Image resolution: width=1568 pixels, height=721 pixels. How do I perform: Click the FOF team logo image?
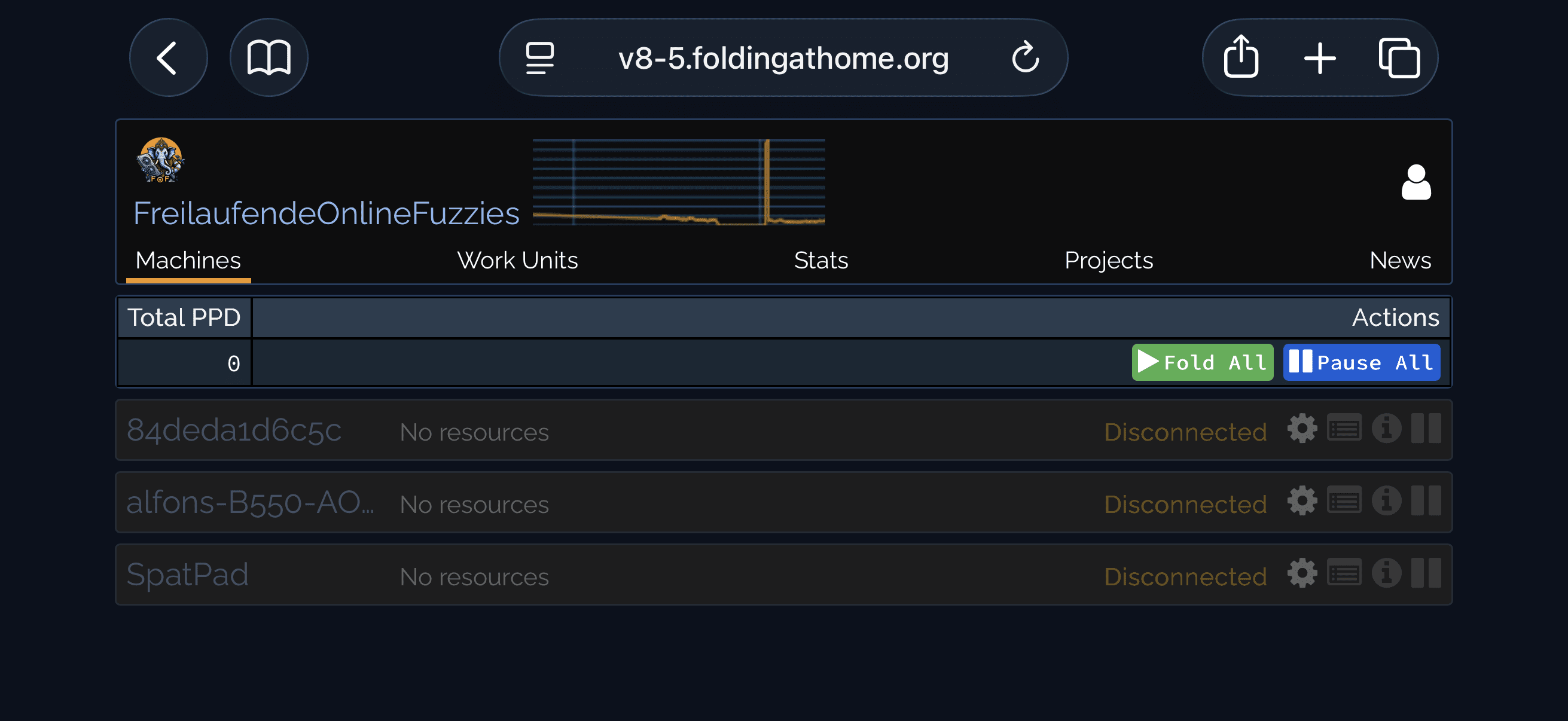tap(160, 160)
